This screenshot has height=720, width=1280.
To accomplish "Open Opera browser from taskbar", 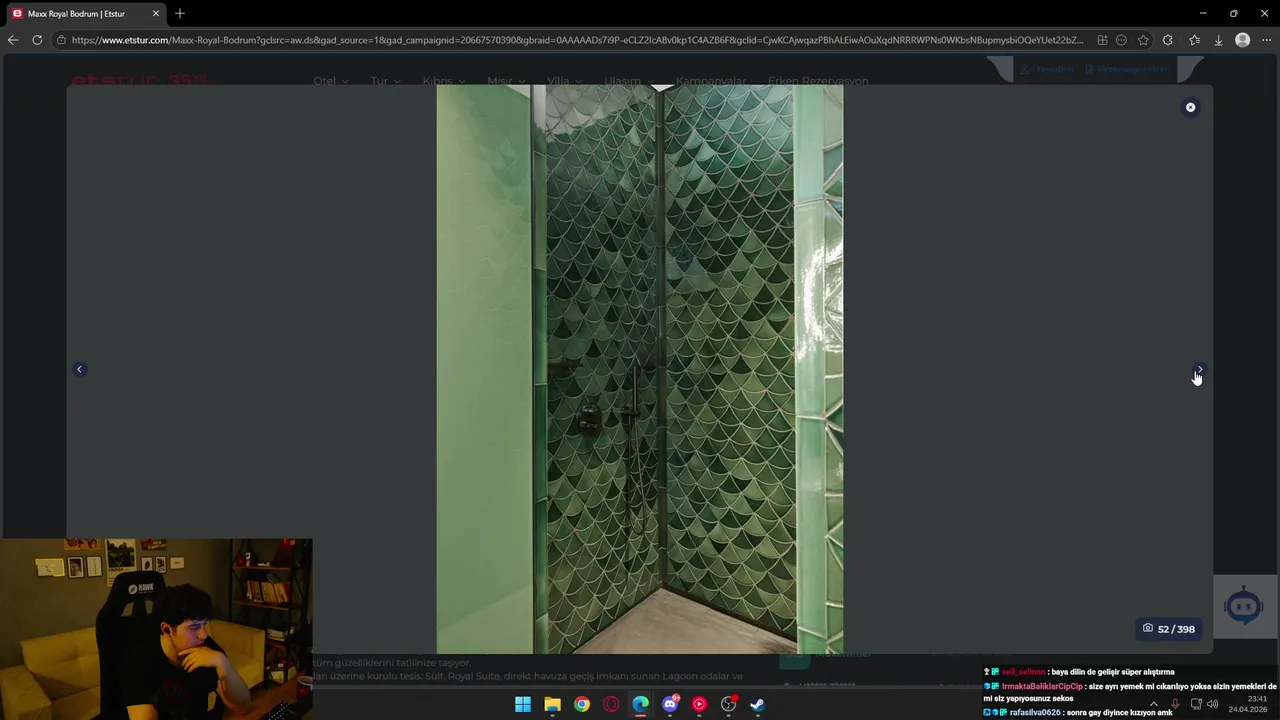I will pyautogui.click(x=611, y=704).
